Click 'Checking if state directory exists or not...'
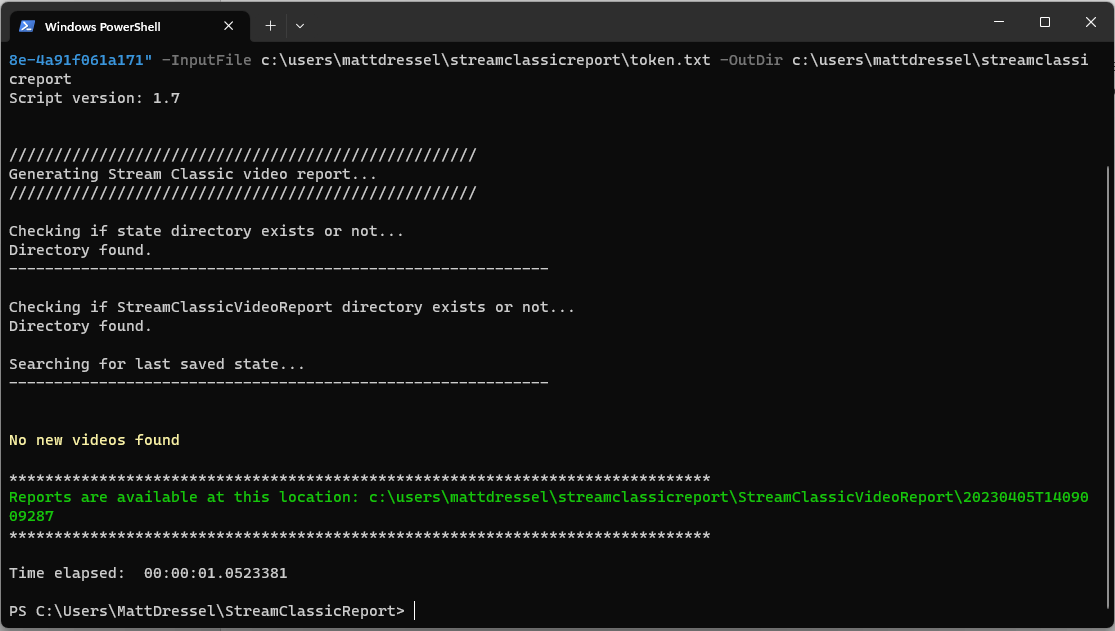Image resolution: width=1115 pixels, height=631 pixels. point(206,231)
